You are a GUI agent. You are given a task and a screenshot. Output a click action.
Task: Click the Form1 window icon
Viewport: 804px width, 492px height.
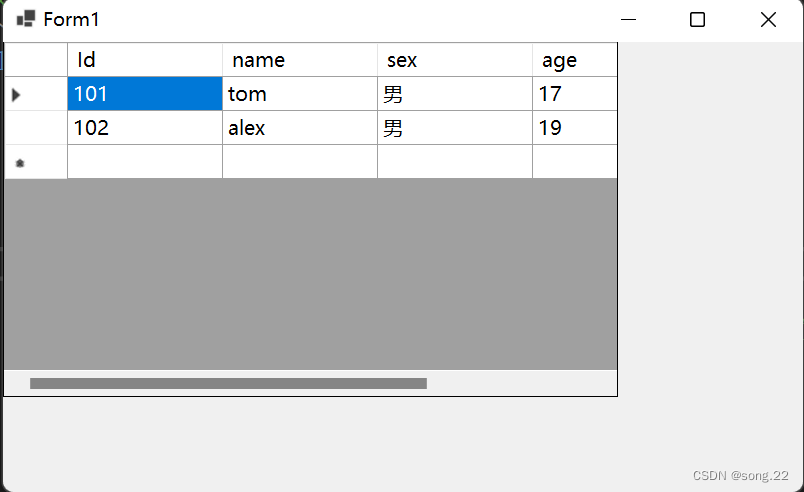(26, 19)
